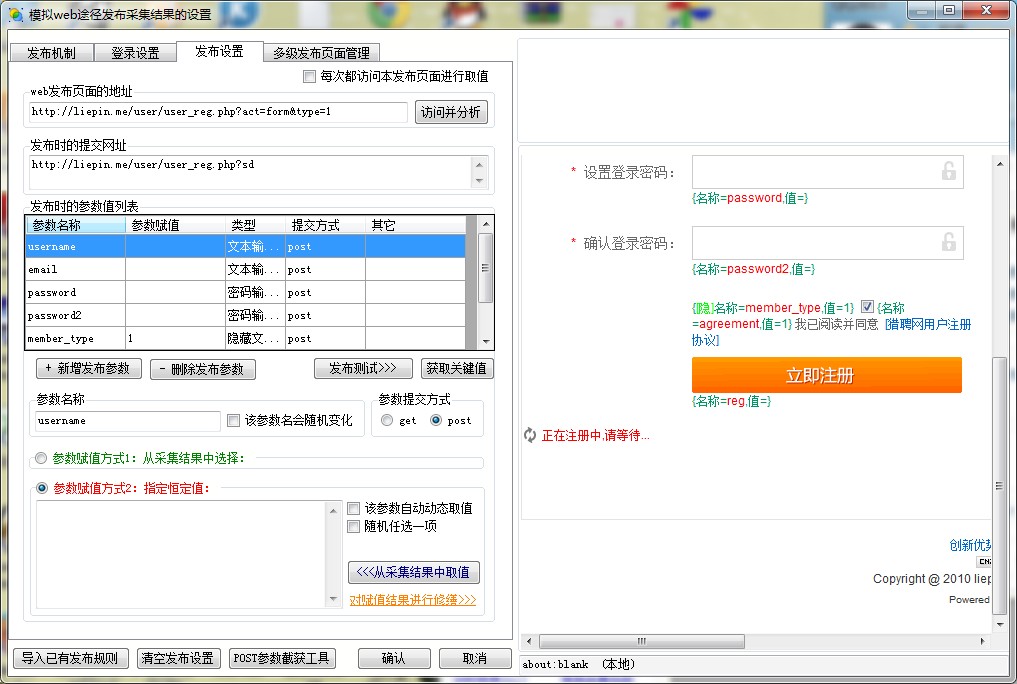Click the refresh icon beside registering message
The height and width of the screenshot is (684, 1017).
pyautogui.click(x=530, y=435)
